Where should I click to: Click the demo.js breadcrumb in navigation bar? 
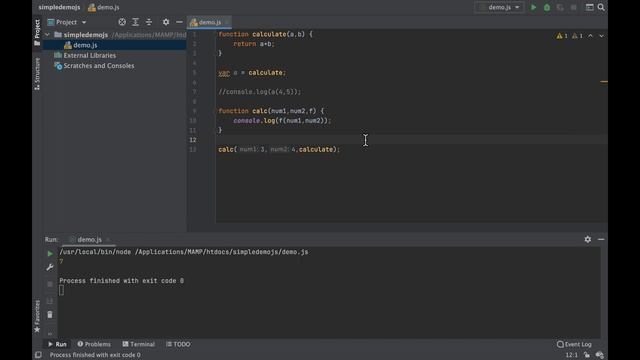[x=104, y=7]
